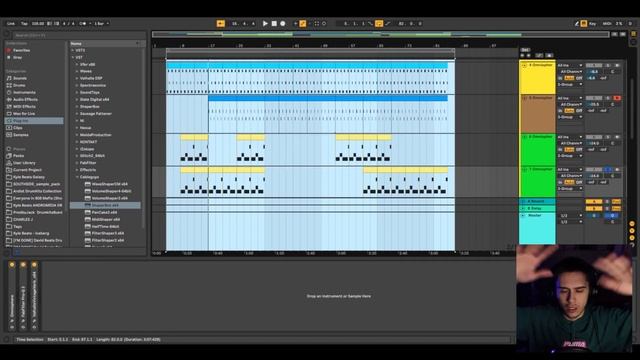The image size is (640, 360).
Task: Arm the Arrangement Record button
Action: [282, 24]
